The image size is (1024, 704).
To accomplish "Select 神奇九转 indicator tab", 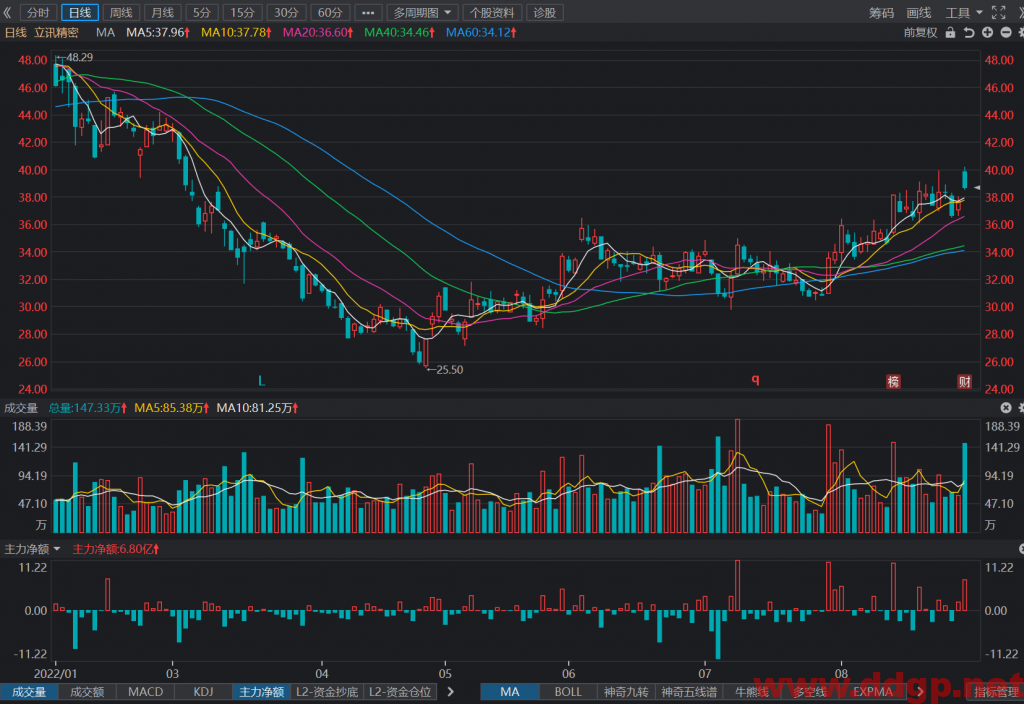I will point(626,692).
